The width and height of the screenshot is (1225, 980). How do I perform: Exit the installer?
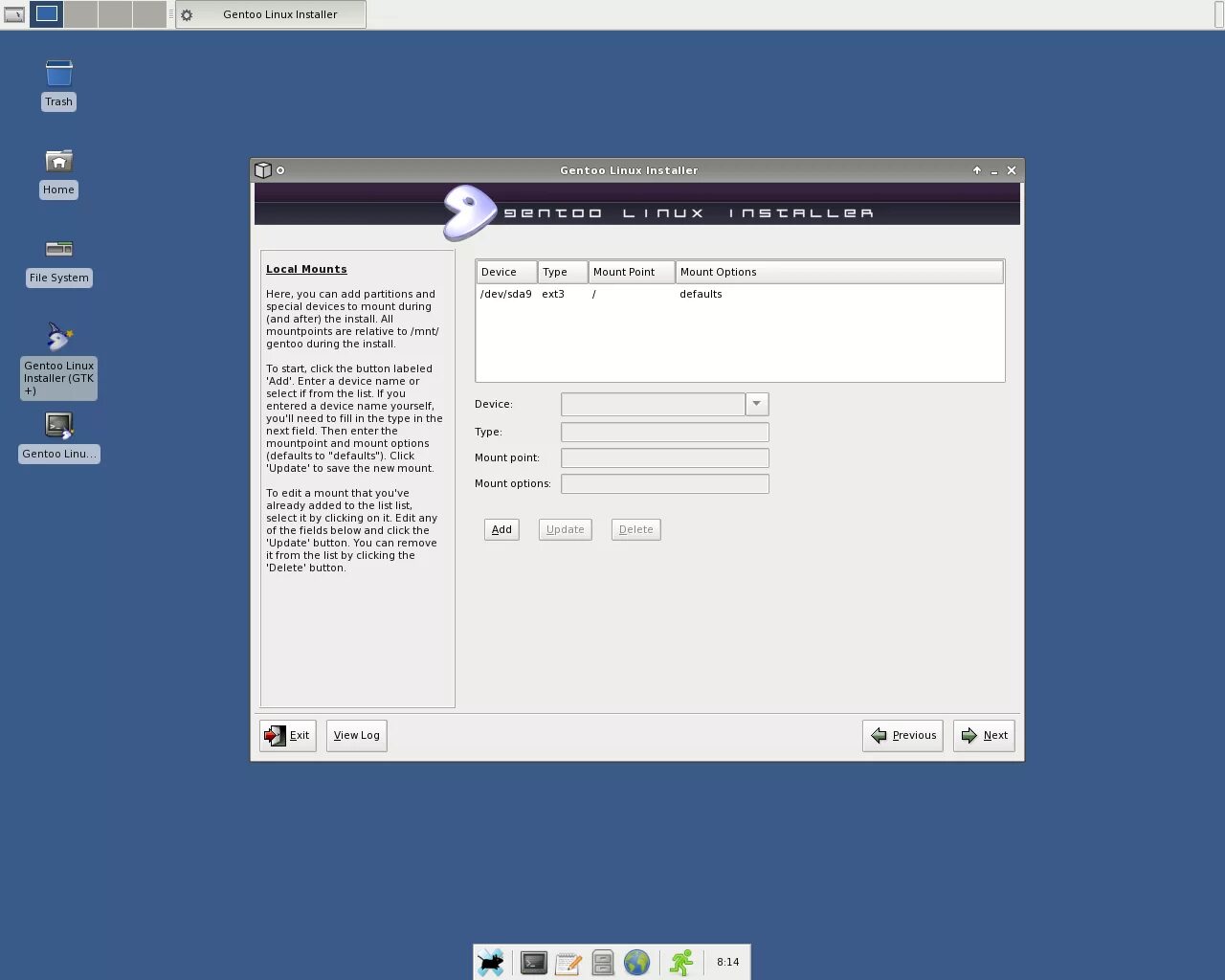click(288, 735)
